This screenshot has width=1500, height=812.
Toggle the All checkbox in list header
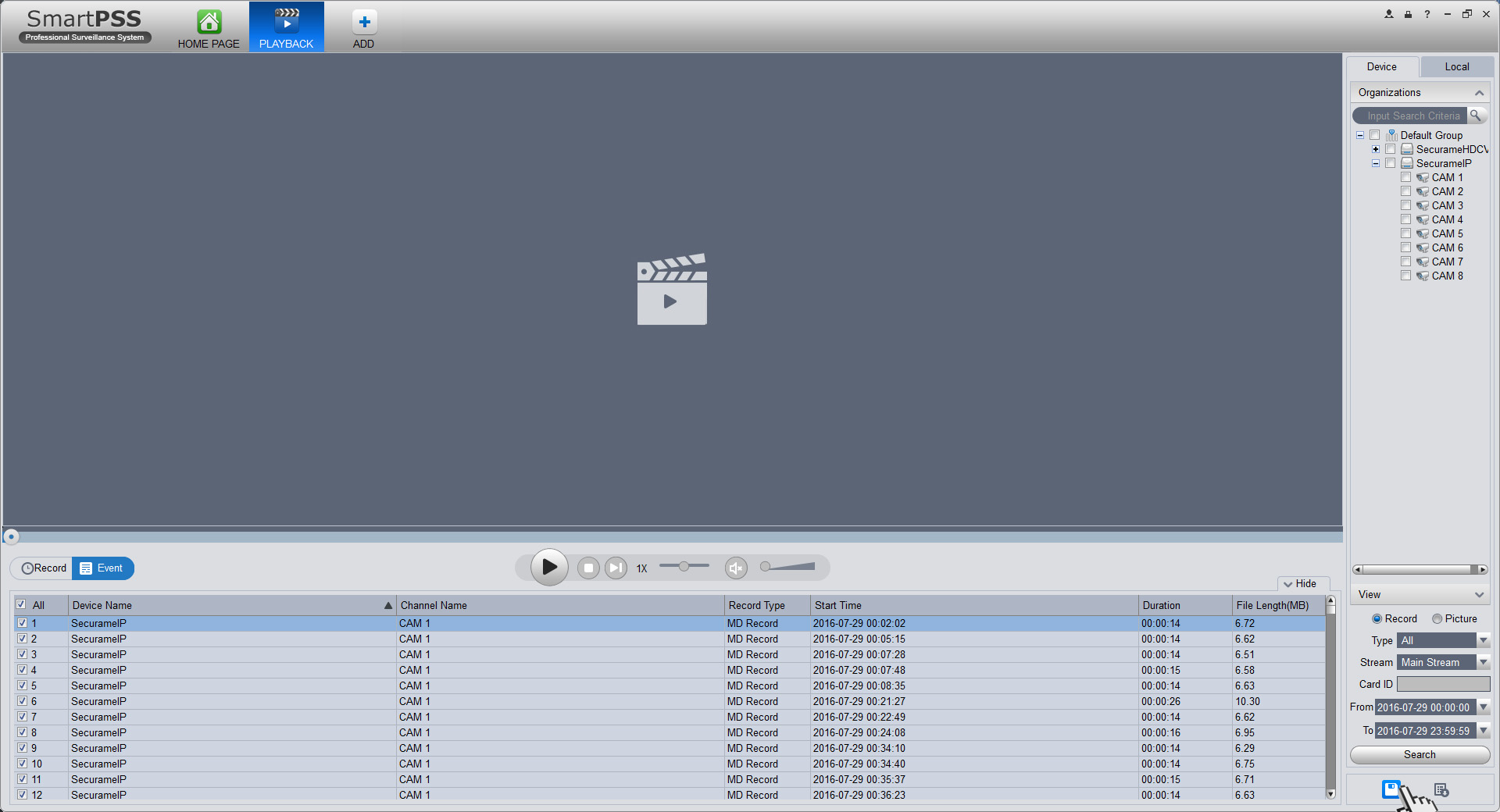tap(21, 604)
